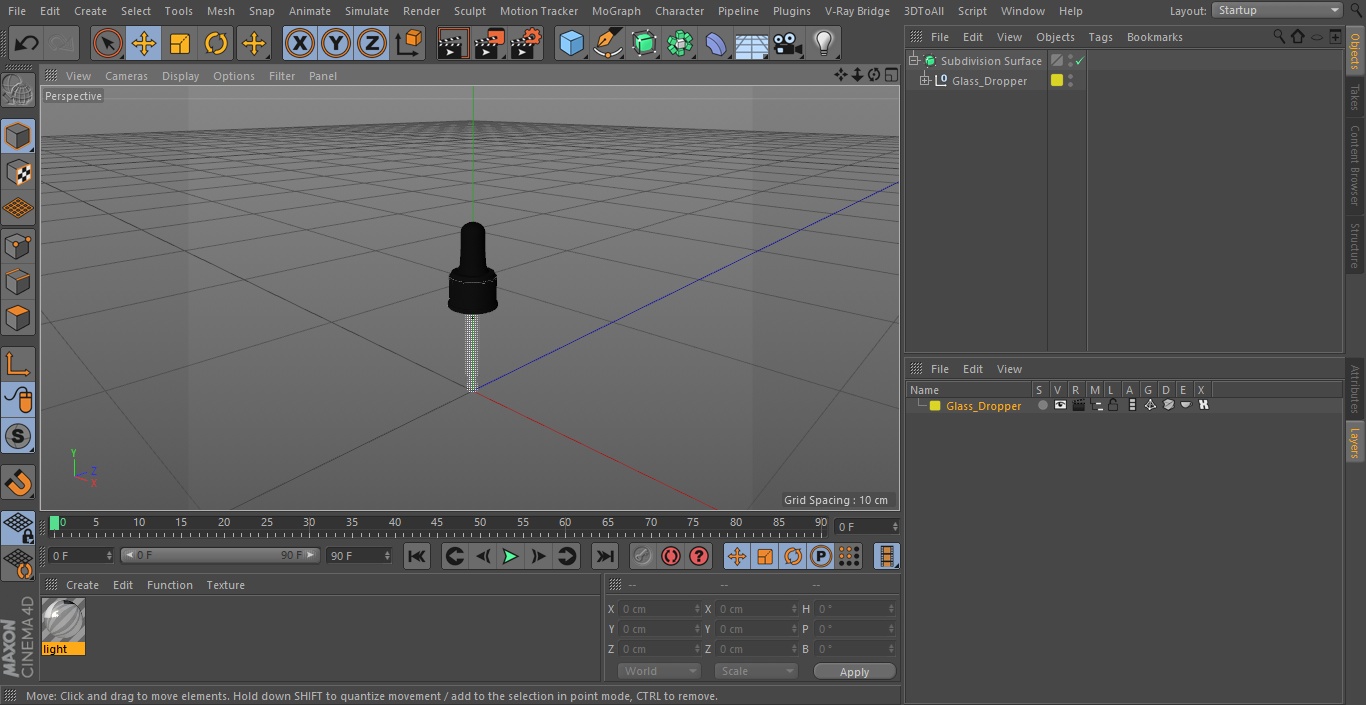Viewport: 1366px width, 705px height.
Task: Add a Cube primitive object
Action: tap(571, 43)
